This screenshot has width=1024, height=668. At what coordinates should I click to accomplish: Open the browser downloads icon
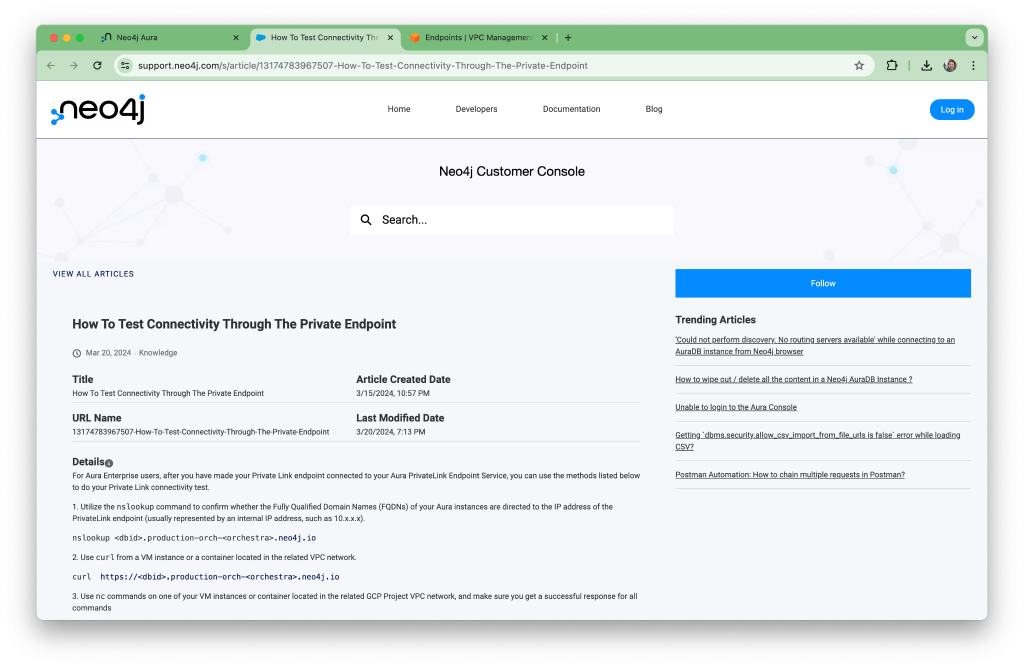click(926, 65)
